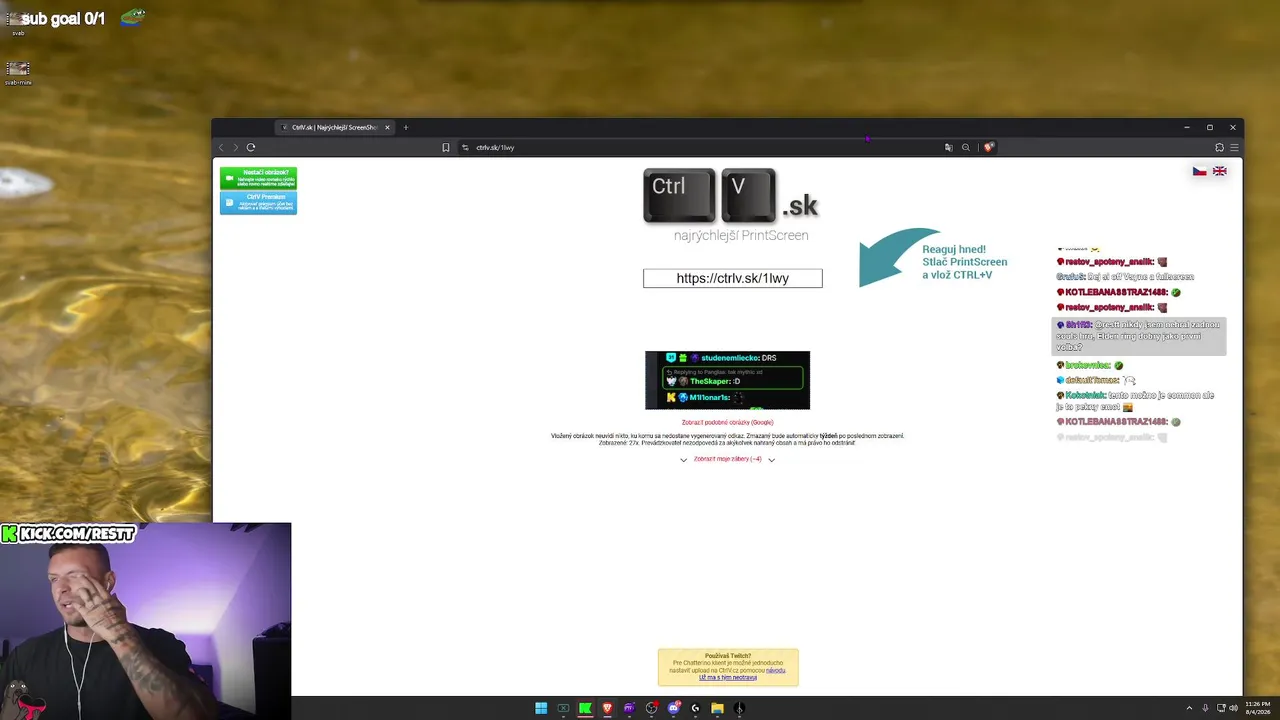Open the black round app icon right of File Explorer
Screen dimensions: 1280x720
(739, 708)
